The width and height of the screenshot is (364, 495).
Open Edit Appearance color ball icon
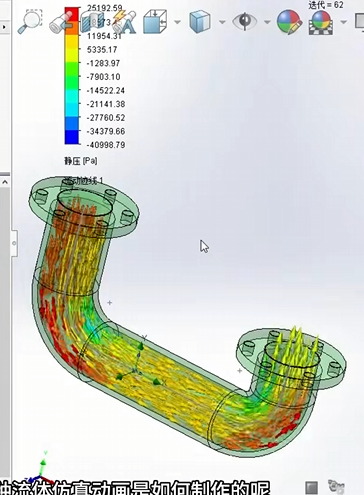[x=289, y=22]
